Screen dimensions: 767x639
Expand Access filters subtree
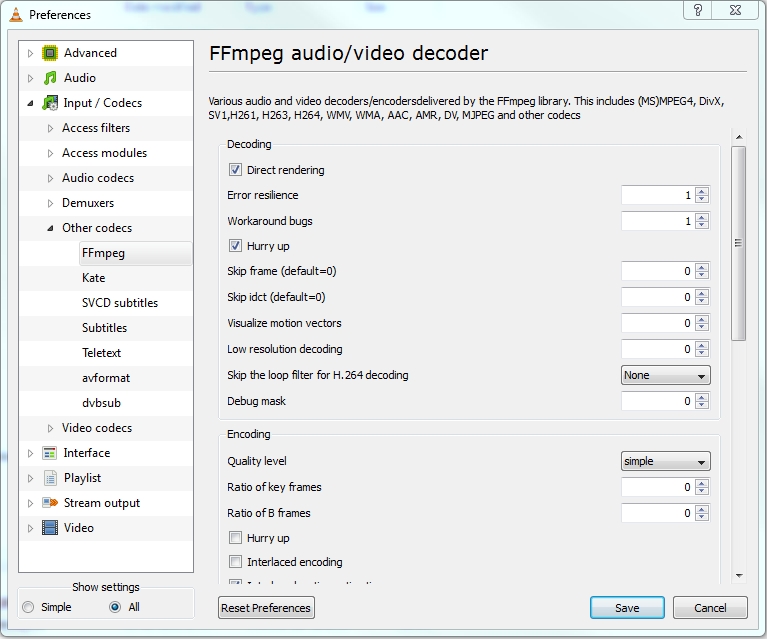point(50,128)
